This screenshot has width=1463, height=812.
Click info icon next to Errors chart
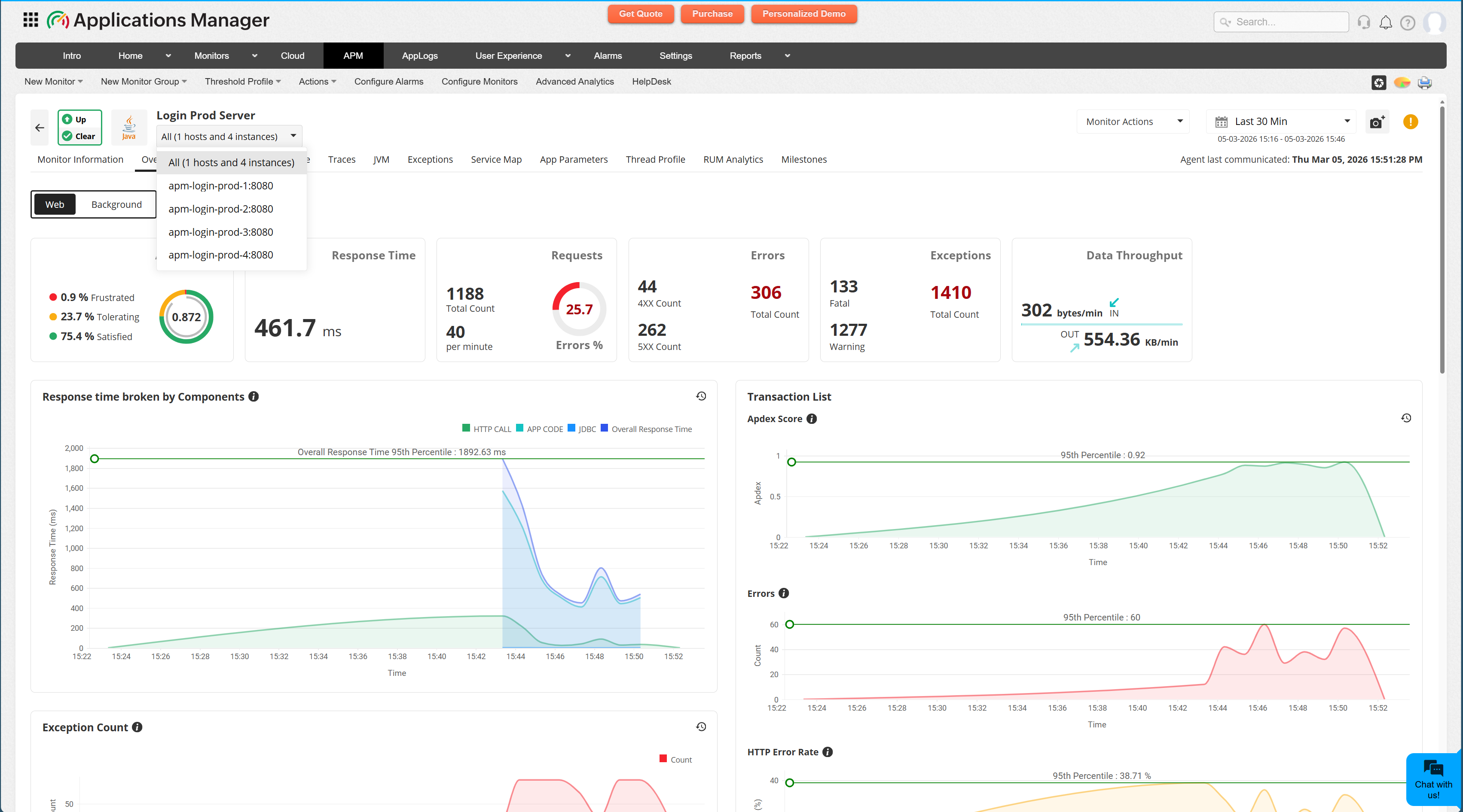click(x=784, y=593)
